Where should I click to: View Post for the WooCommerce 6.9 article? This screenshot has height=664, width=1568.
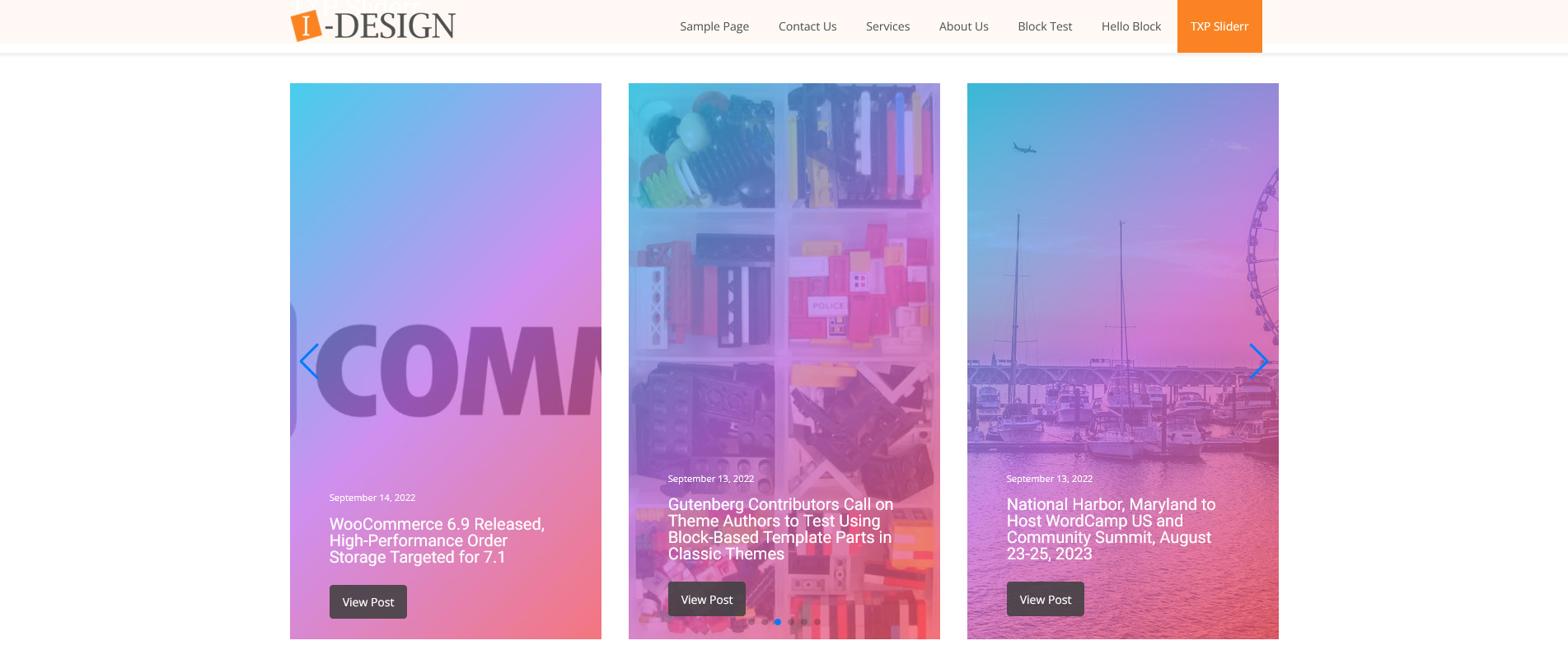368,602
